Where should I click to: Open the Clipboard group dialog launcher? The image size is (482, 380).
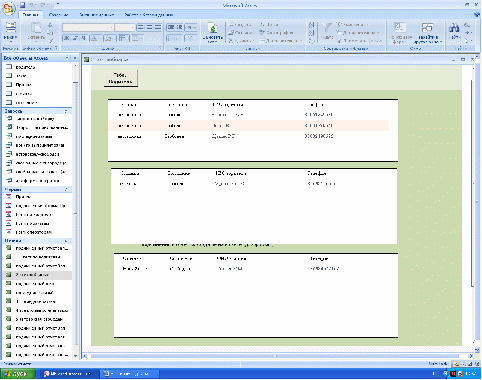56,48
